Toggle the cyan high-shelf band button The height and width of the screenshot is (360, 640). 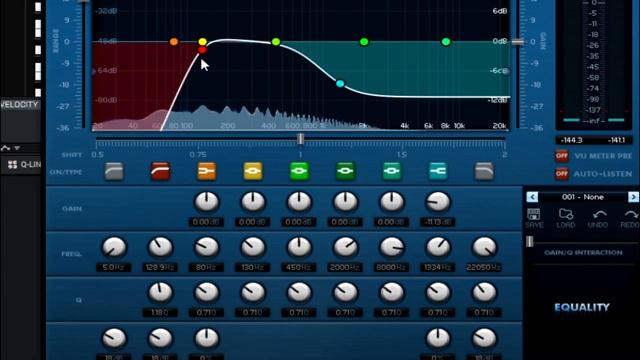438,171
